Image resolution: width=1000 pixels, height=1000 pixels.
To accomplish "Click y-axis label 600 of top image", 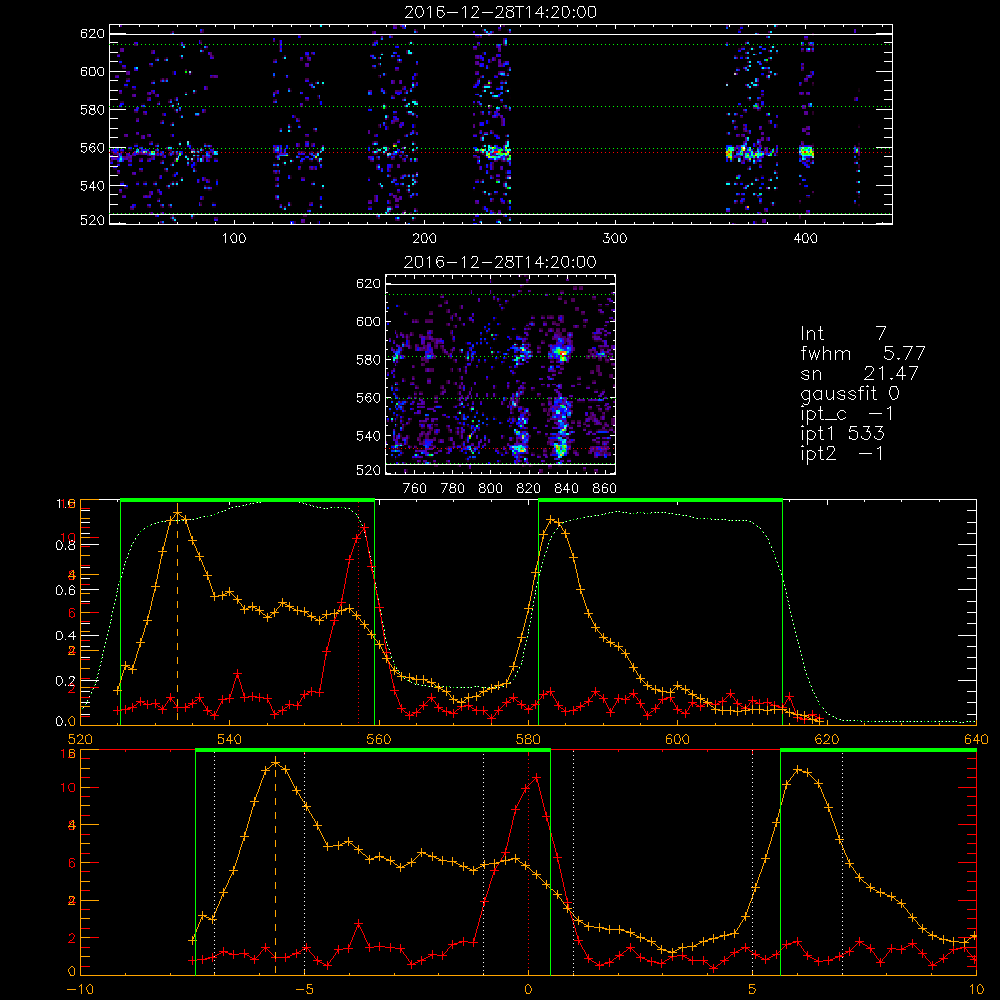I will (x=92, y=71).
